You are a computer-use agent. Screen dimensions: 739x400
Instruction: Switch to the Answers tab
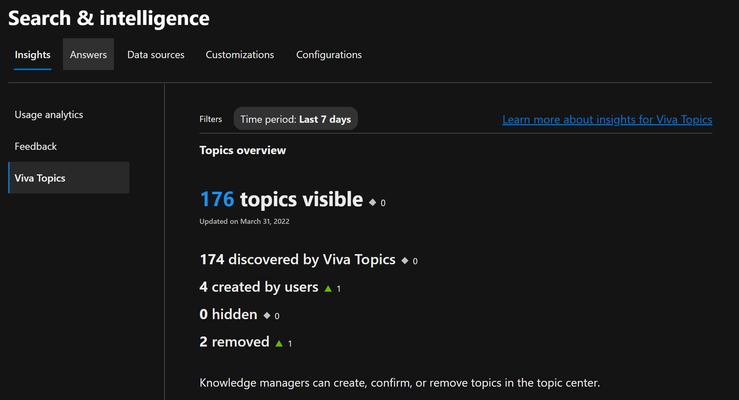88,55
